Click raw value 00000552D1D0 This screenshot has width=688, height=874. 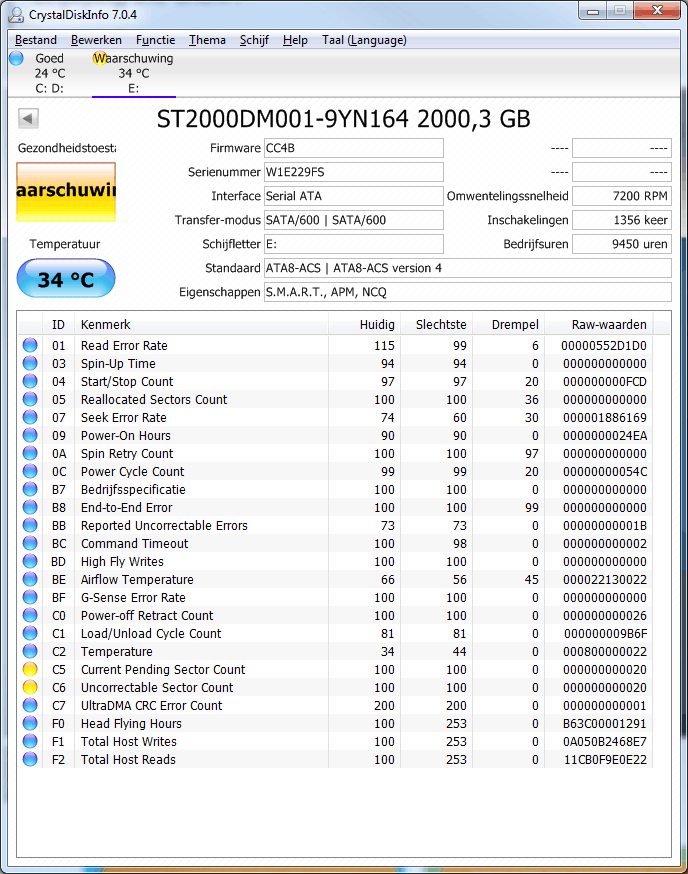pos(604,346)
